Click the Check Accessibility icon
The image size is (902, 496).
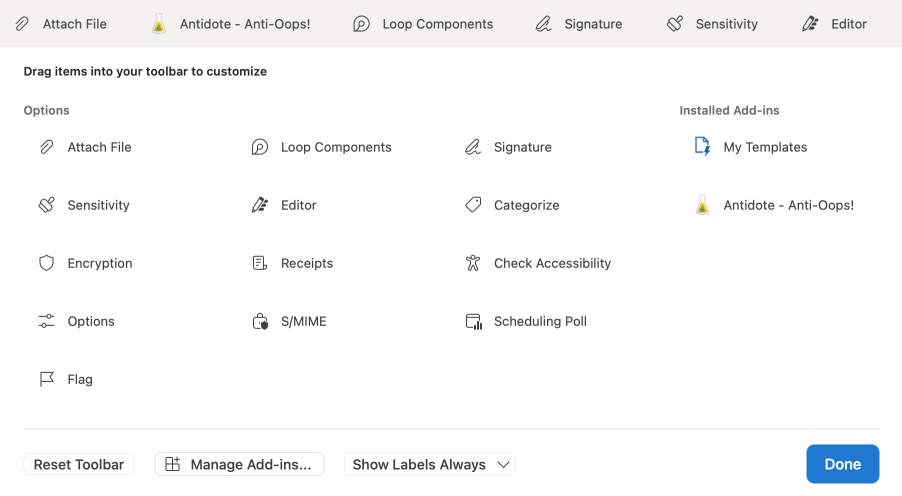point(473,263)
